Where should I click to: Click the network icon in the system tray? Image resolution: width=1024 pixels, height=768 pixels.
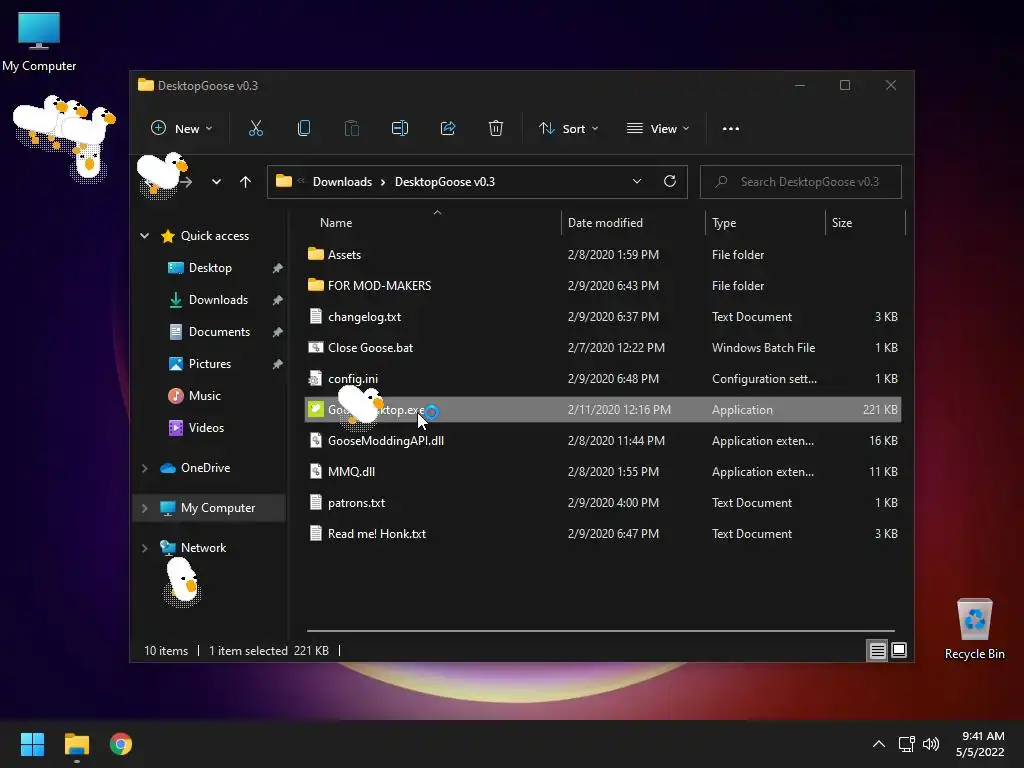906,744
